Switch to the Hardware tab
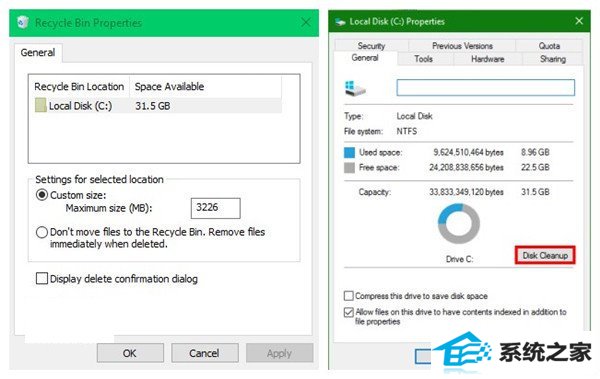The image size is (600, 379). [x=488, y=59]
